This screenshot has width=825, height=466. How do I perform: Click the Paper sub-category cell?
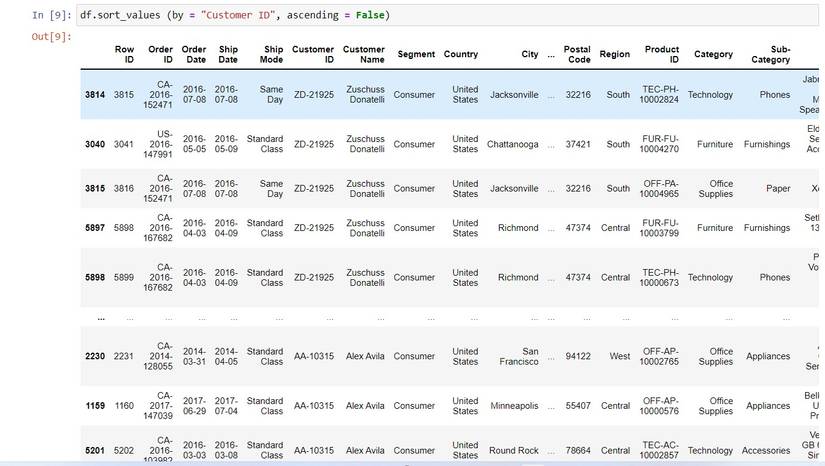(778, 188)
